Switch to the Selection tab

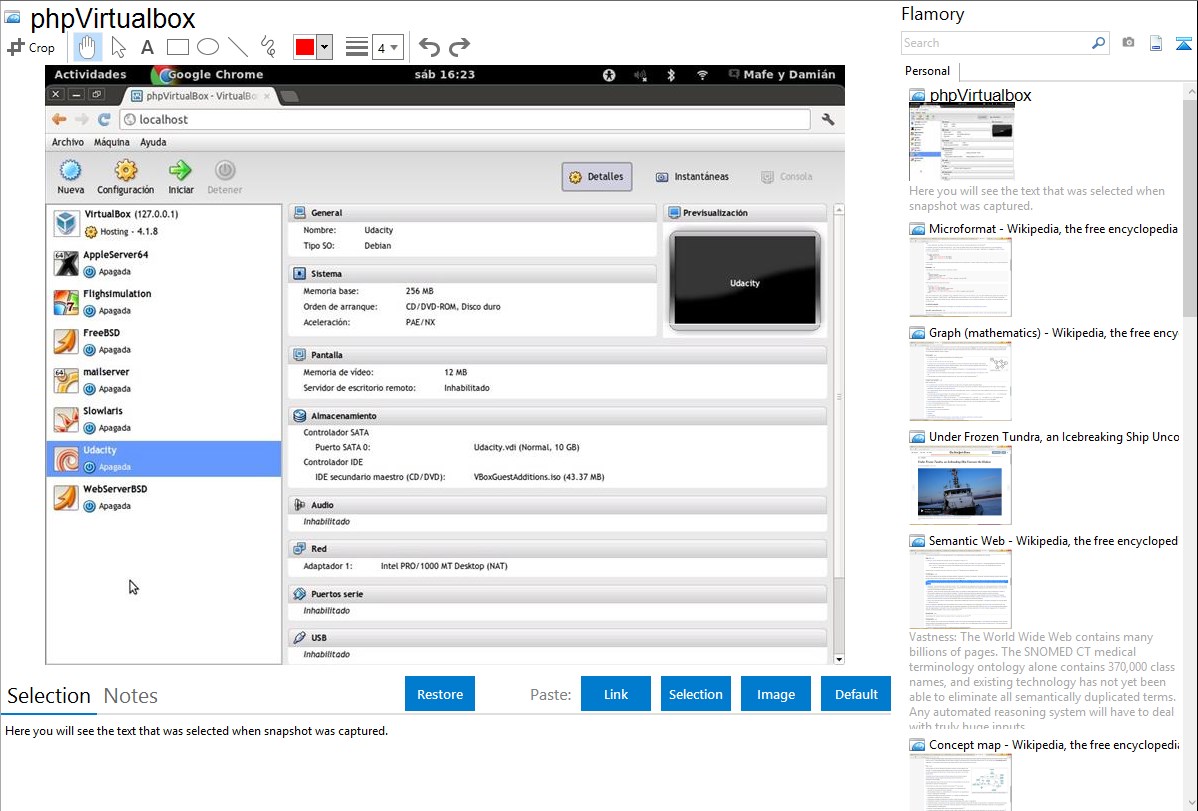click(x=49, y=696)
